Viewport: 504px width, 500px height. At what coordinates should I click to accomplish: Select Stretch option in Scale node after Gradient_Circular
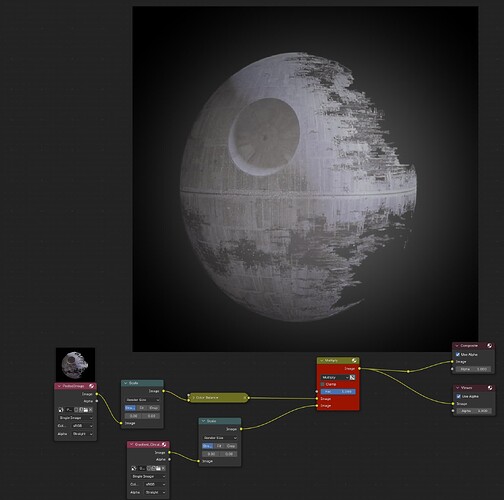[208, 446]
